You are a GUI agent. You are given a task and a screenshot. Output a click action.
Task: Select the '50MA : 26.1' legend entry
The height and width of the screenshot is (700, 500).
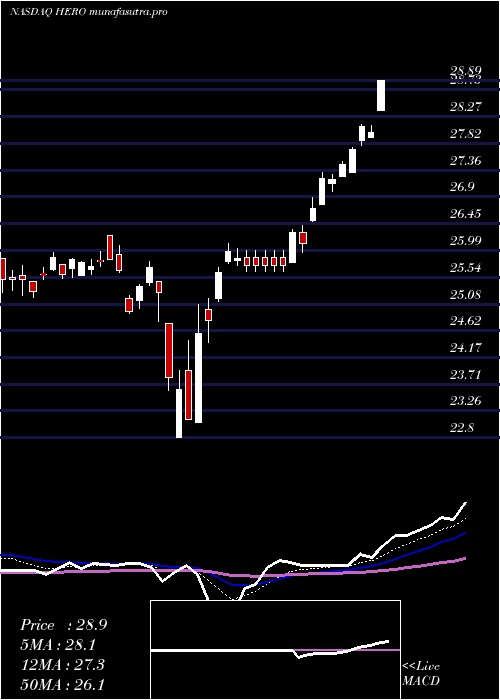point(62,684)
